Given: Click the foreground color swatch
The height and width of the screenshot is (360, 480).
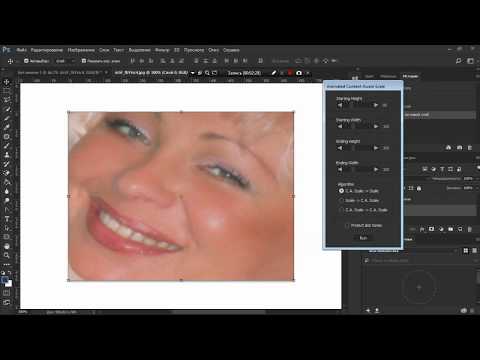Looking at the screenshot, I should tap(4, 280).
